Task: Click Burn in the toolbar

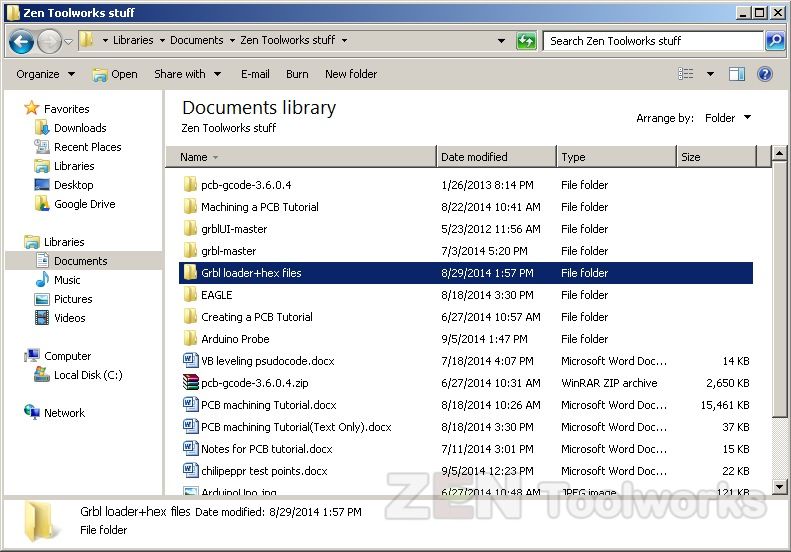Action: (x=297, y=74)
